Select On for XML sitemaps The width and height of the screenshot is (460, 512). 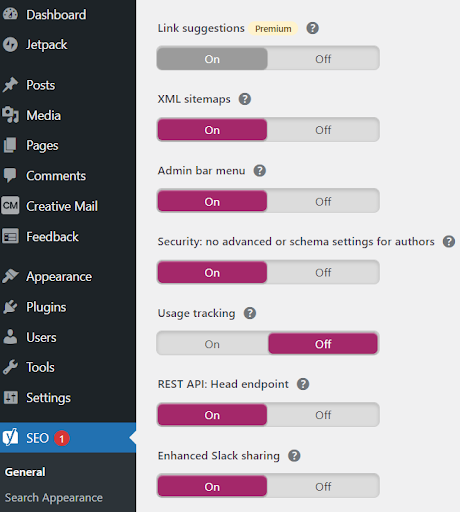[x=212, y=130]
